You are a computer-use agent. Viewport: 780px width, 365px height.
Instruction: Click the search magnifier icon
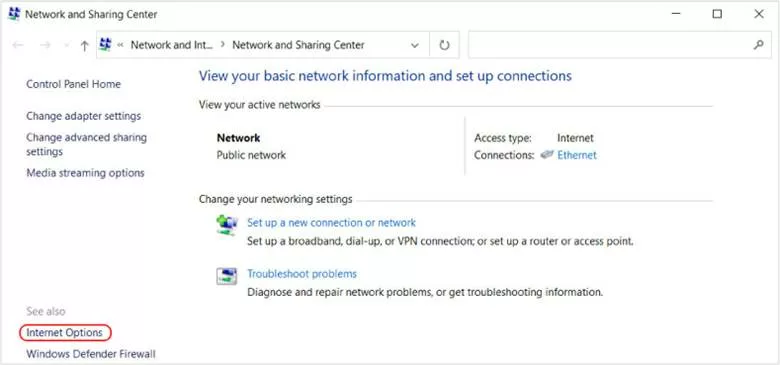758,45
